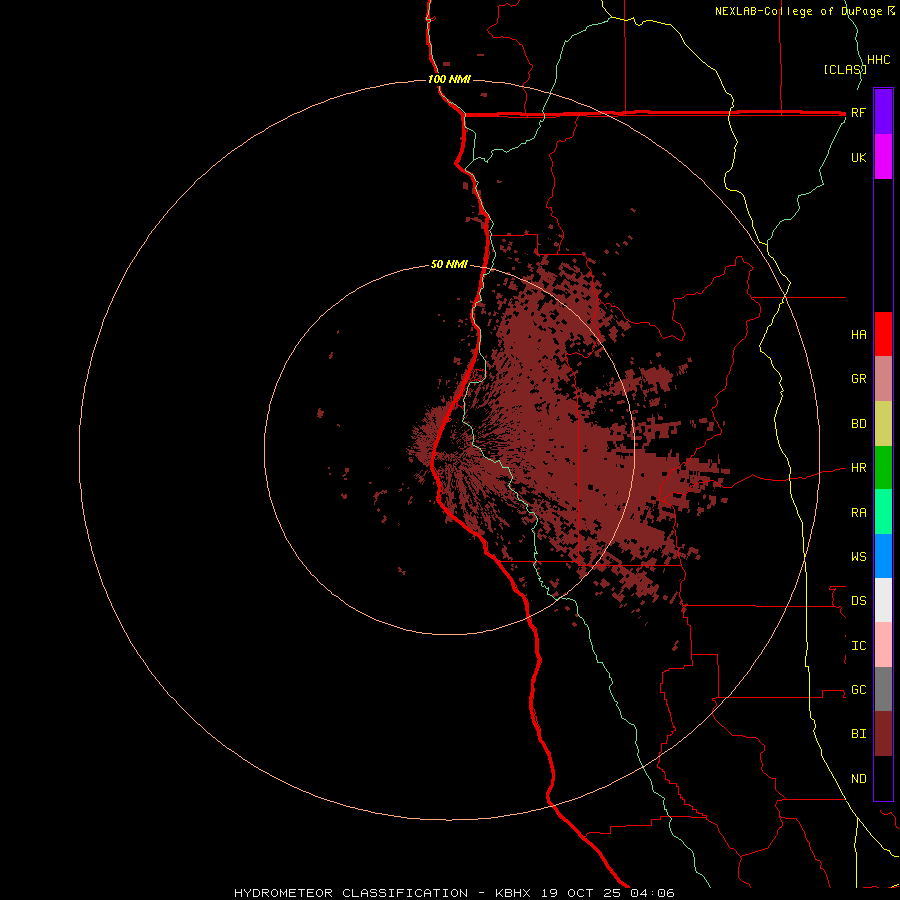Click the RA light green legend swatch

coord(883,512)
